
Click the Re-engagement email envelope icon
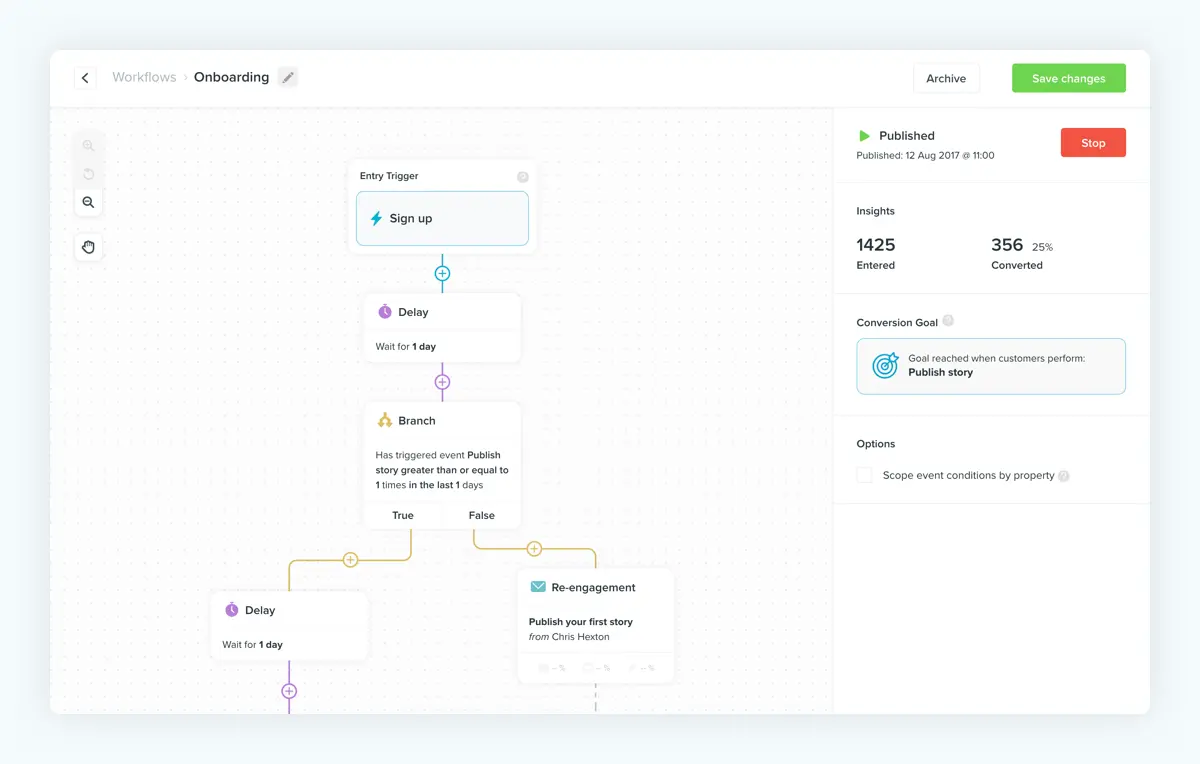tap(538, 587)
